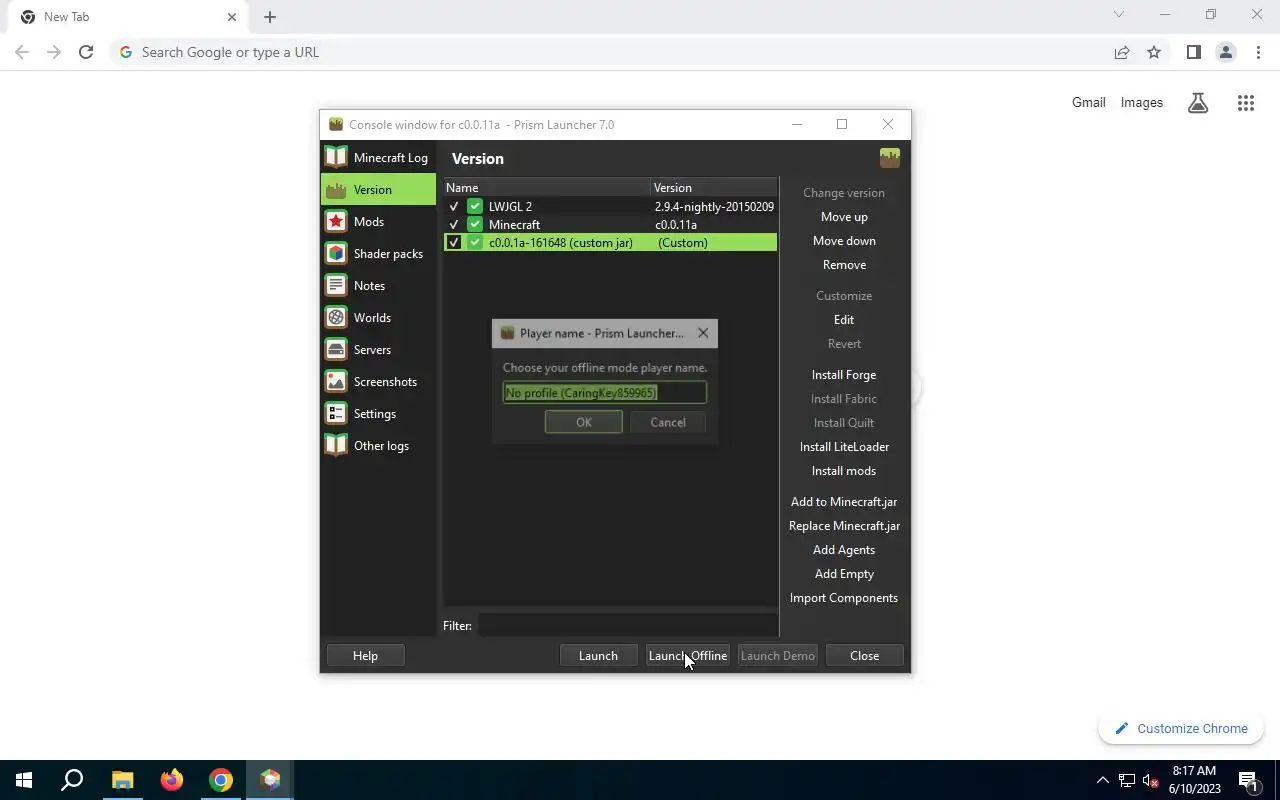Open the Notes page icon
This screenshot has width=1280, height=800.
coord(336,286)
